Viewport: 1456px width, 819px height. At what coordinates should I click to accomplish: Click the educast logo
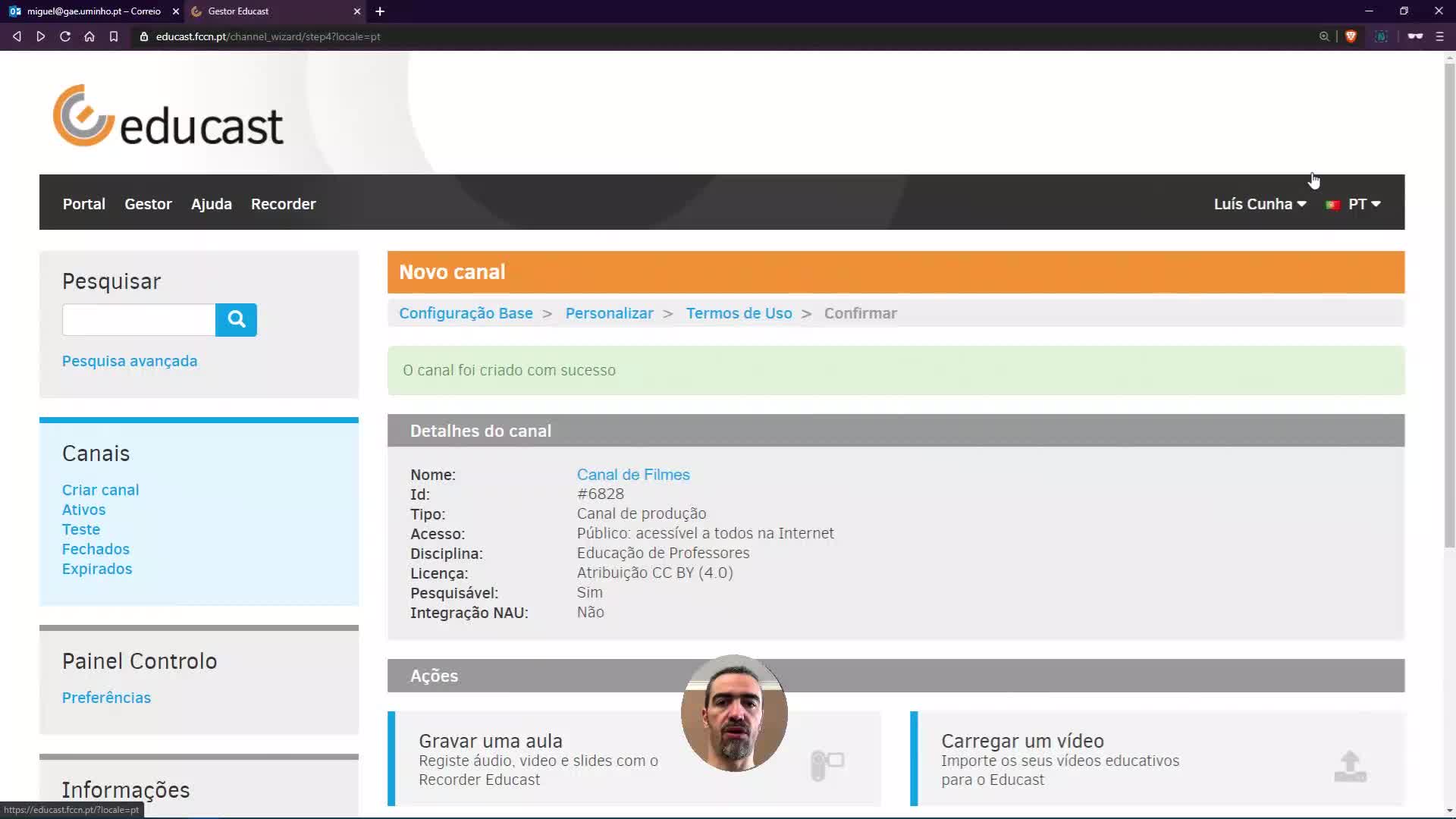(x=168, y=116)
